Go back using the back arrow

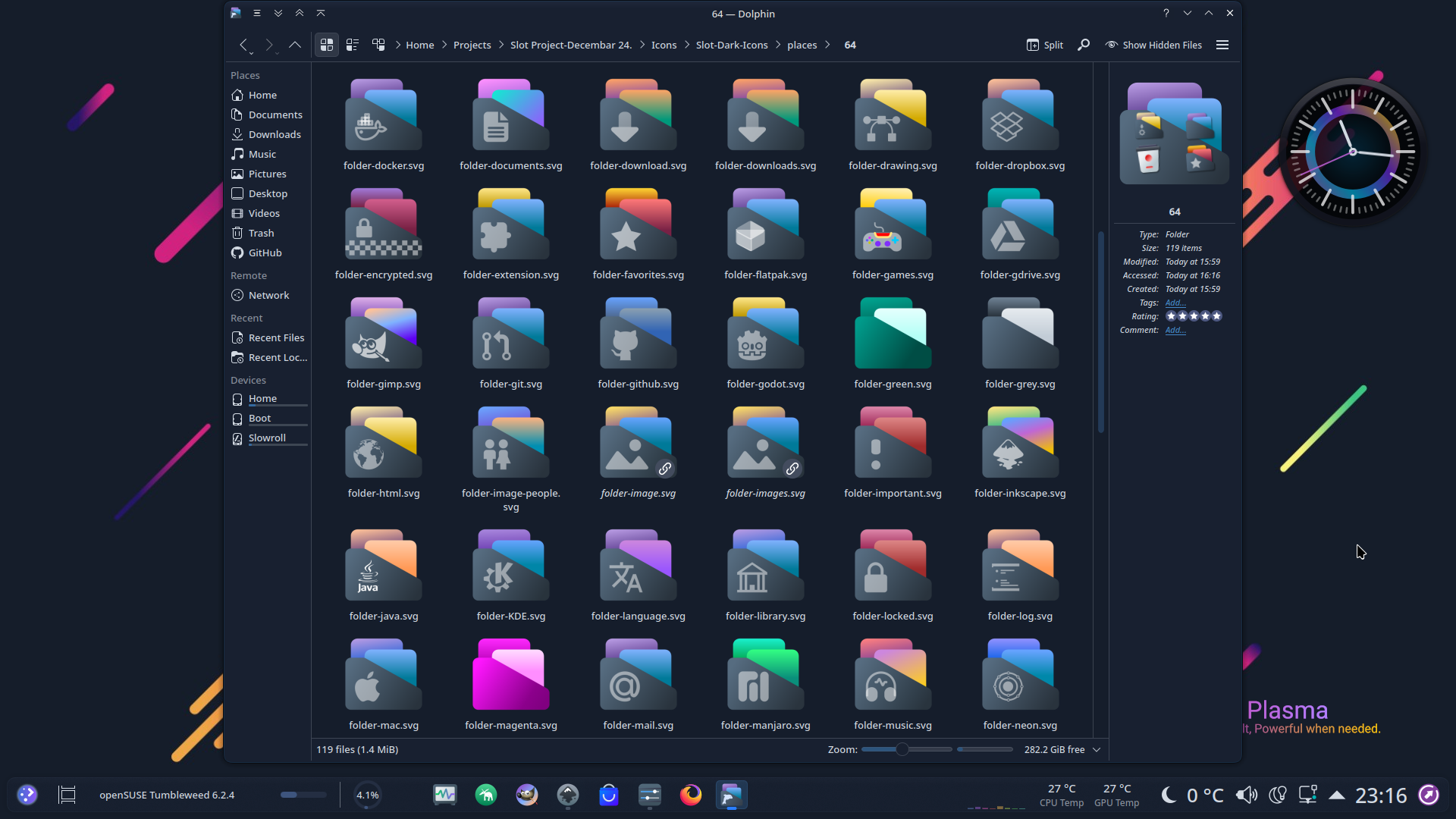tap(243, 45)
